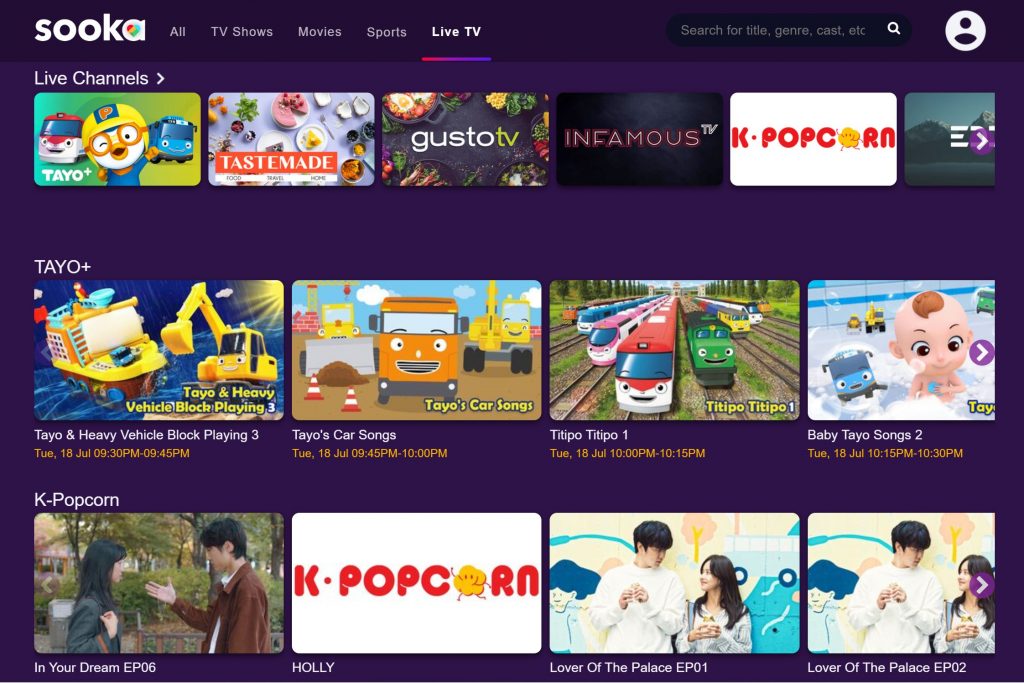1024x683 pixels.
Task: Click title text 'Titipo Titipo 1'
Action: [x=589, y=435]
